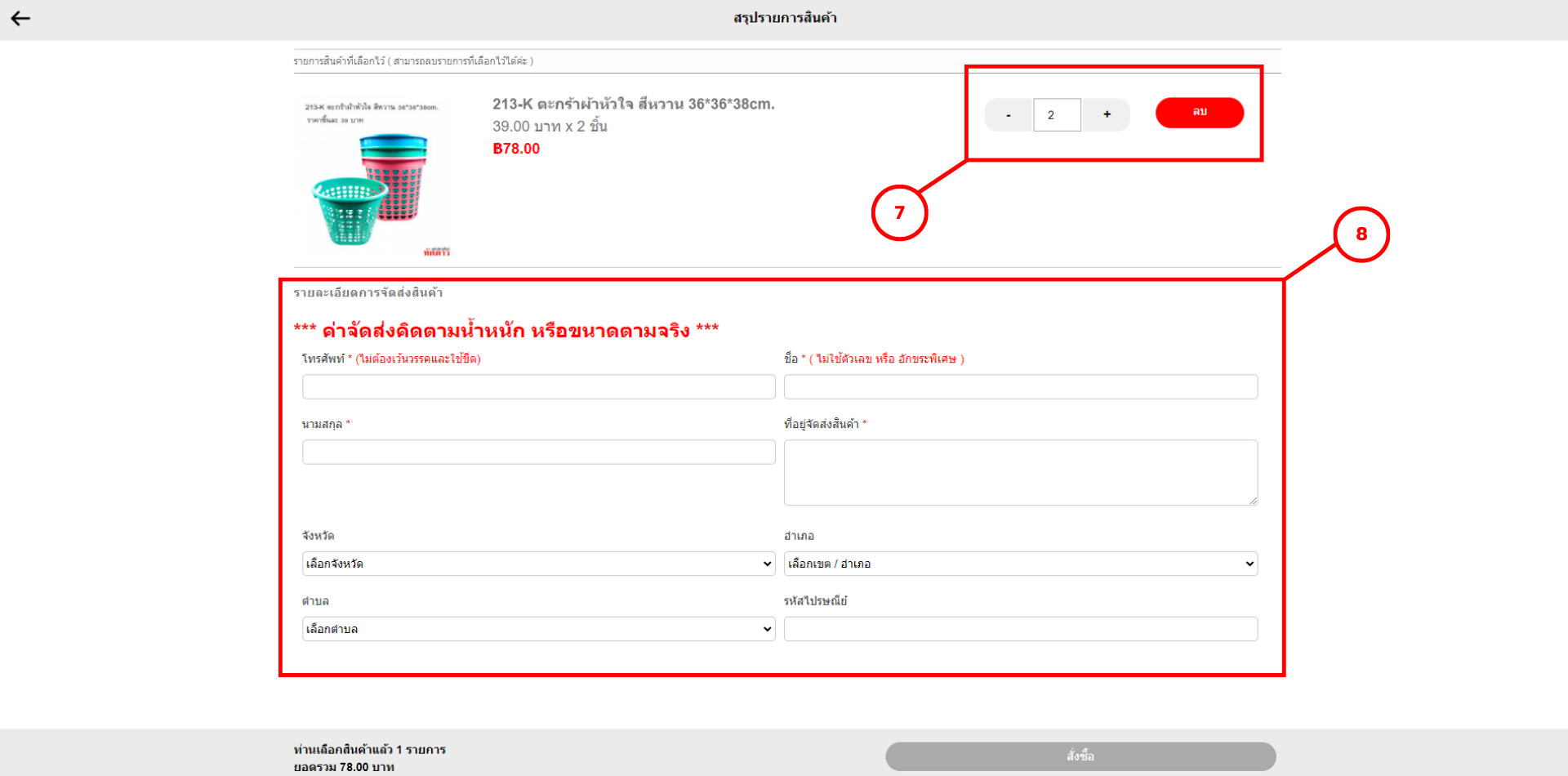The width and height of the screenshot is (1568, 776).
Task: Increase quantity with the plus button
Action: pyautogui.click(x=1107, y=115)
